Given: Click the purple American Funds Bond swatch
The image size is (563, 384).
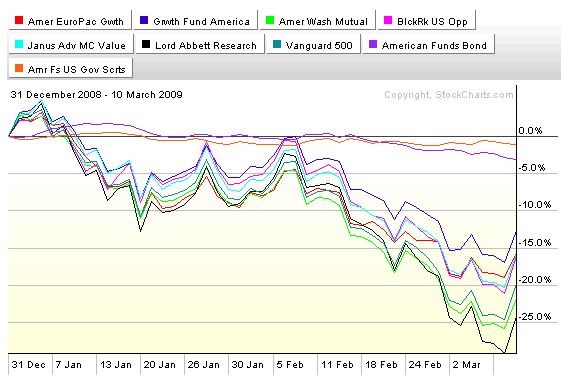Looking at the screenshot, I should click(x=373, y=44).
